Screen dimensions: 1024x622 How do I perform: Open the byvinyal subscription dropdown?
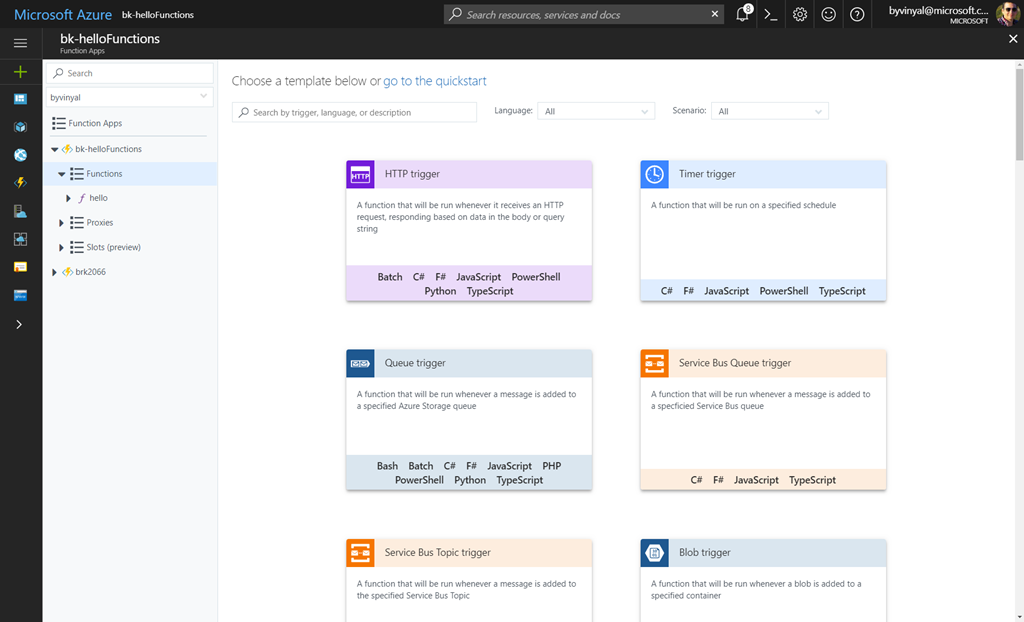(129, 97)
